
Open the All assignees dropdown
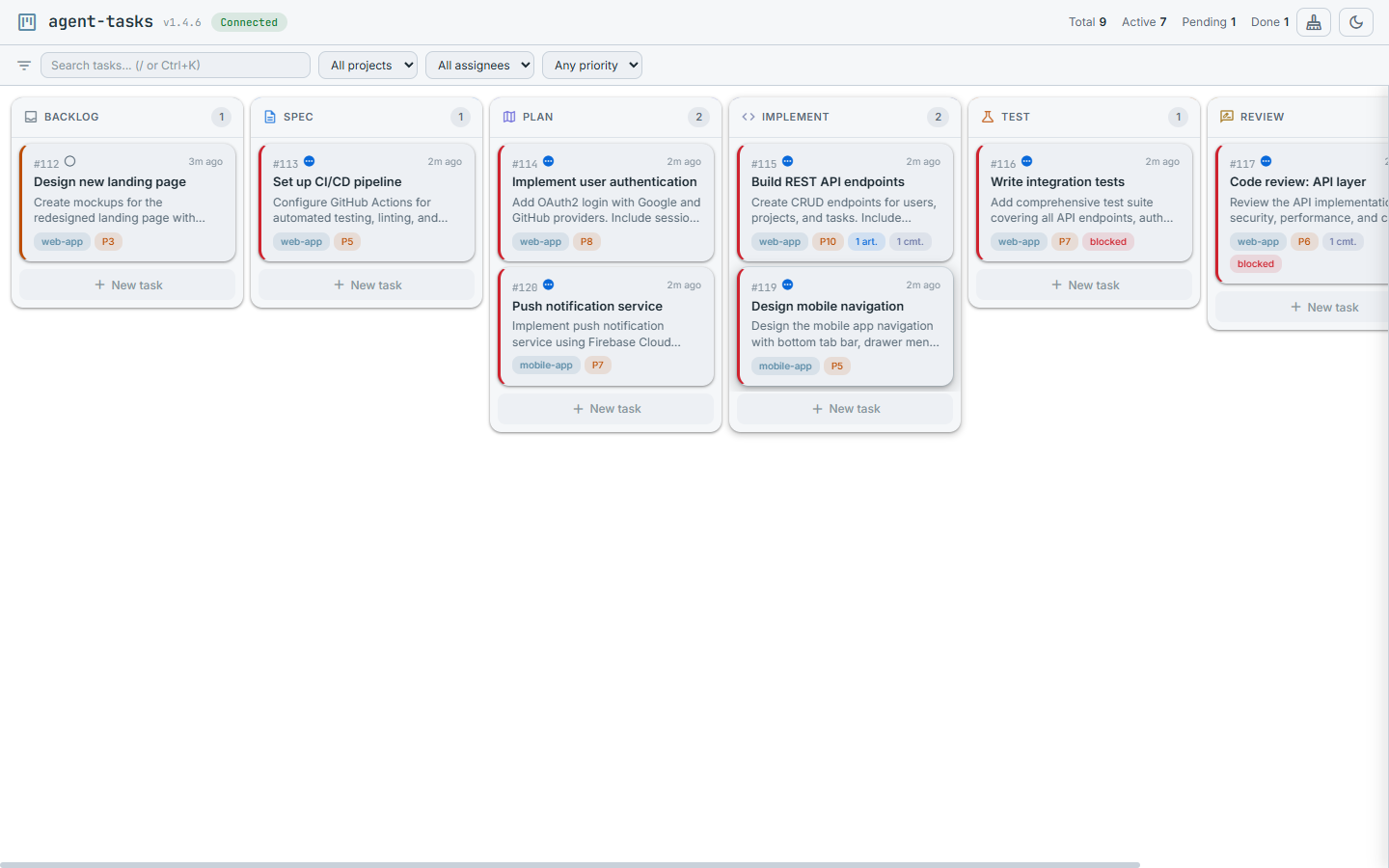(x=479, y=65)
